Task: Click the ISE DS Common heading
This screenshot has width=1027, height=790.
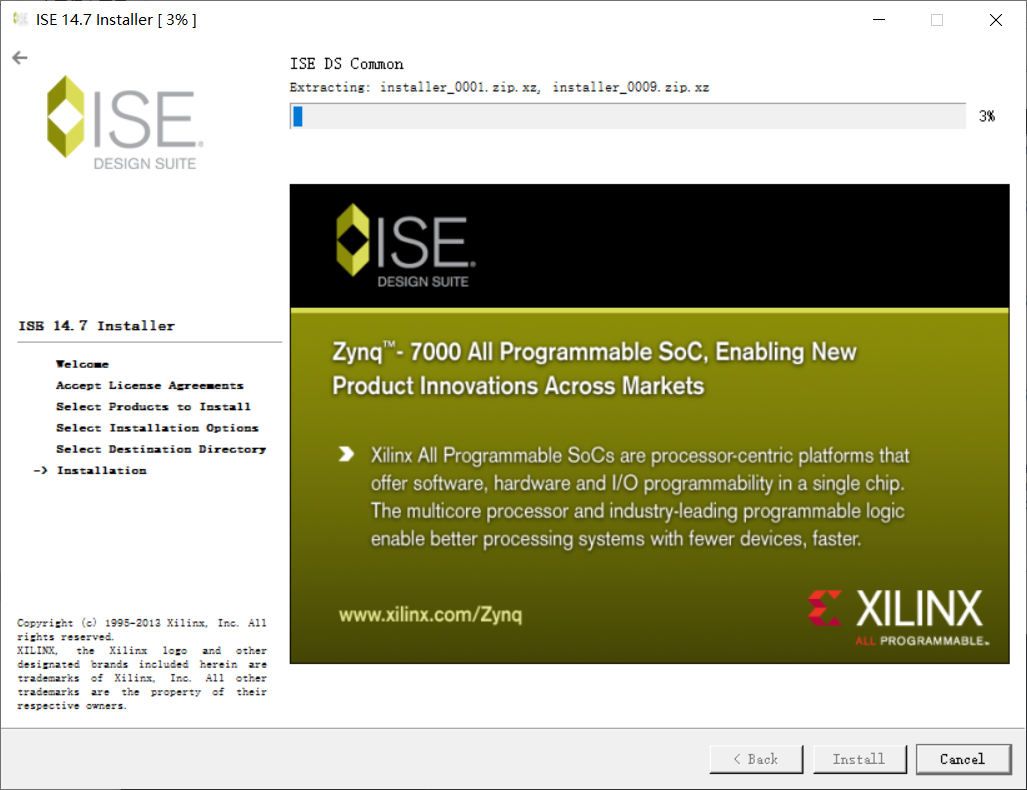Action: click(346, 64)
